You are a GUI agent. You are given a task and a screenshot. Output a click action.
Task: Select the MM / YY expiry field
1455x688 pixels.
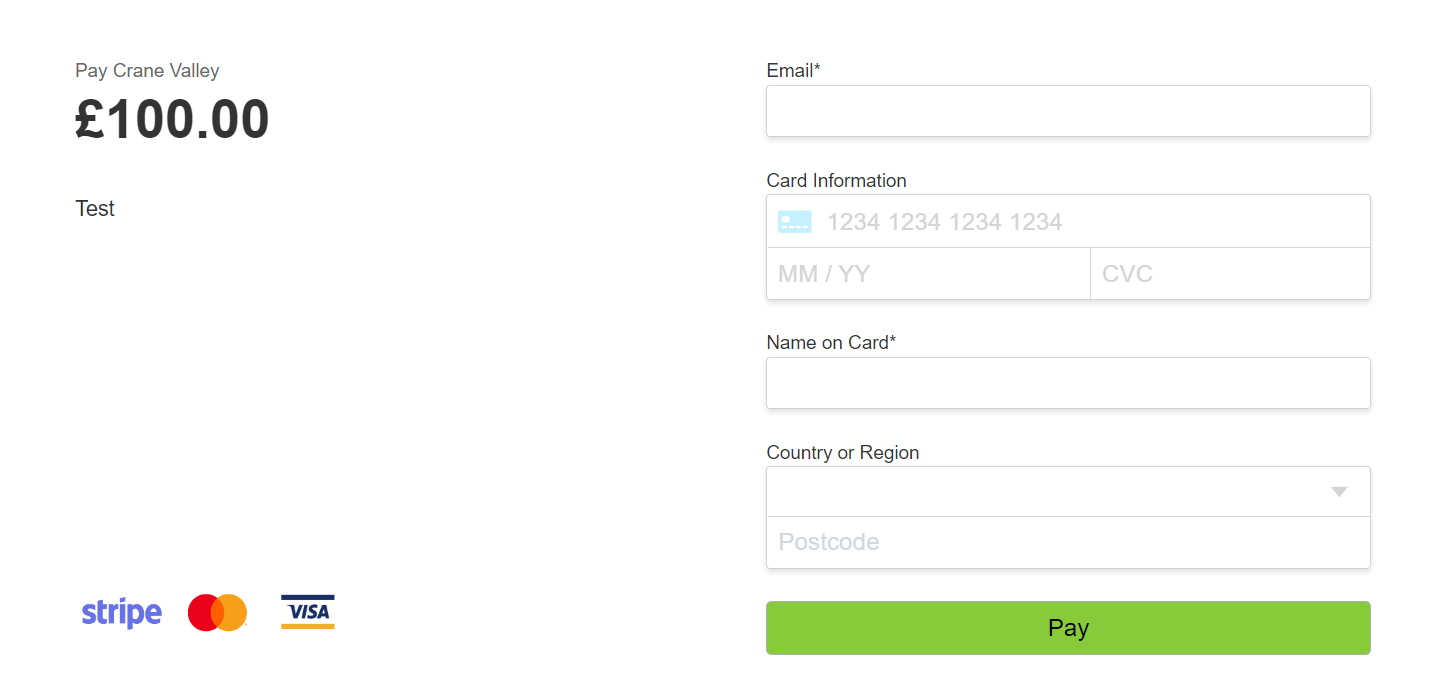click(x=928, y=274)
